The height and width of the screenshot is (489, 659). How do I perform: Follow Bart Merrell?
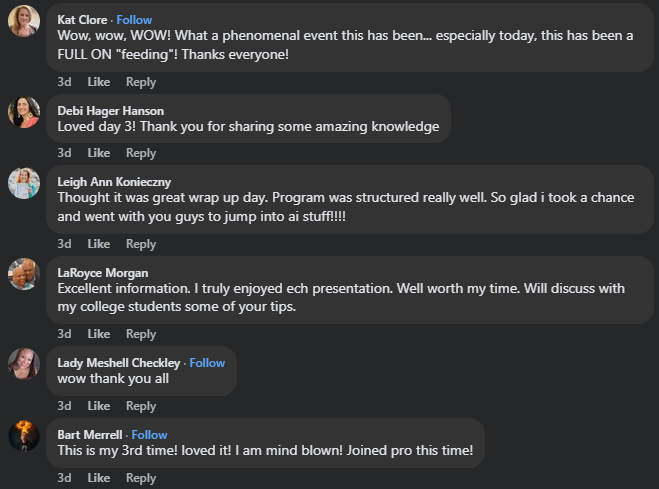click(x=149, y=435)
